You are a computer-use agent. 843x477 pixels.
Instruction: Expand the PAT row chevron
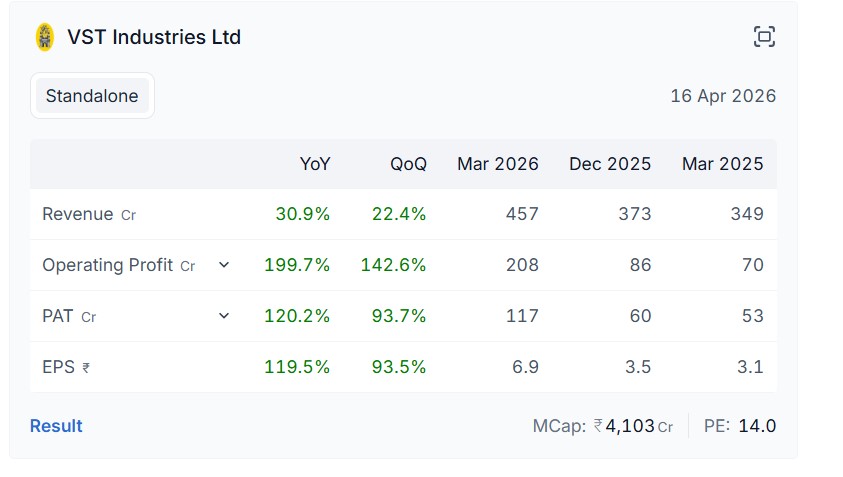224,316
